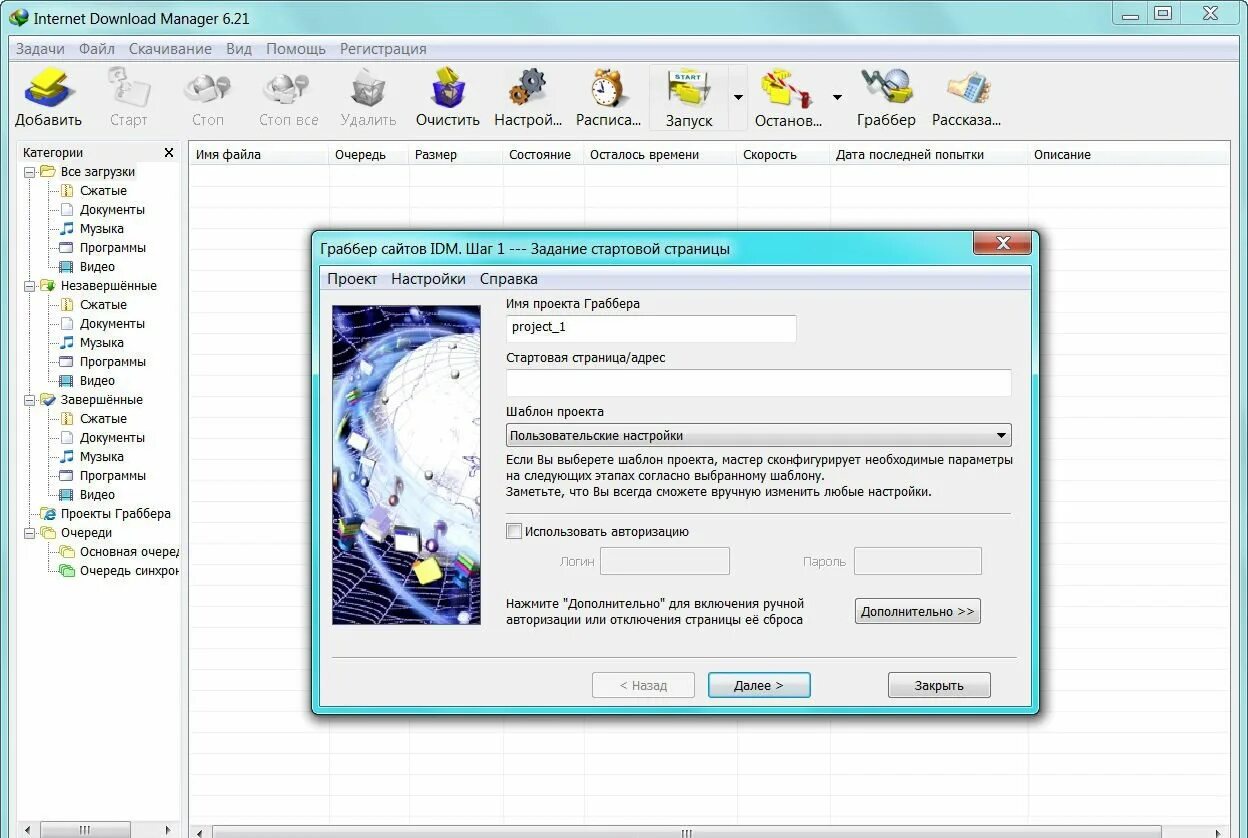
Task: Open the grabber dialog Проект menu
Action: click(352, 279)
